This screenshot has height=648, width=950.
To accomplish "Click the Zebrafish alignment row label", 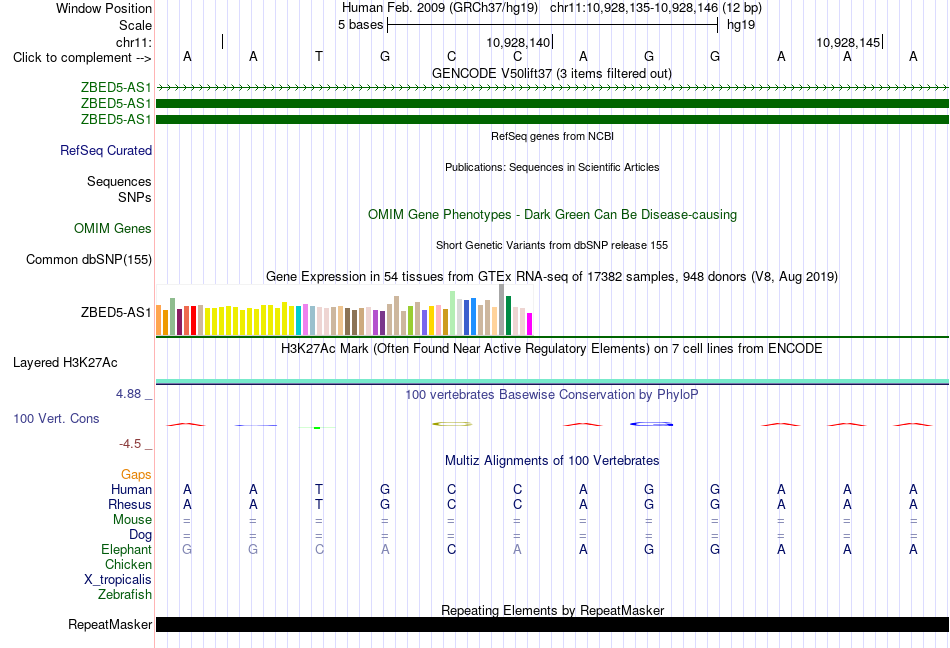I will pyautogui.click(x=125, y=595).
